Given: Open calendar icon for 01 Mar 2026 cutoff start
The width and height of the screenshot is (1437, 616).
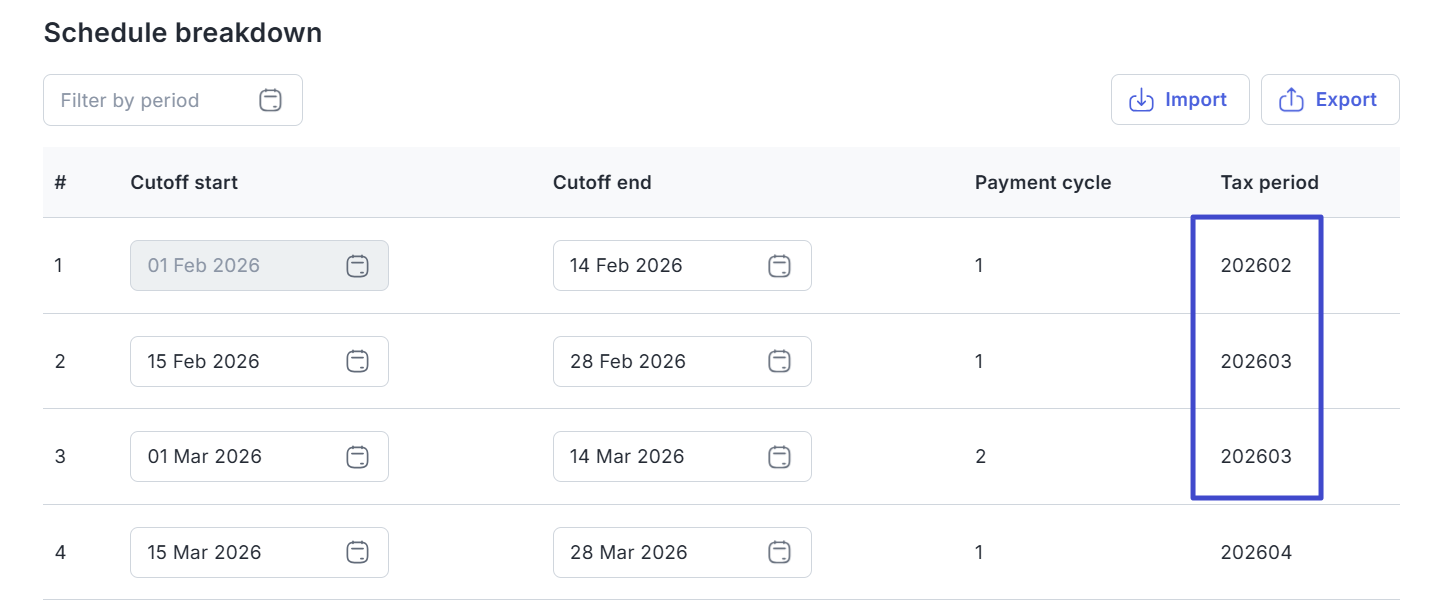Looking at the screenshot, I should [x=357, y=457].
